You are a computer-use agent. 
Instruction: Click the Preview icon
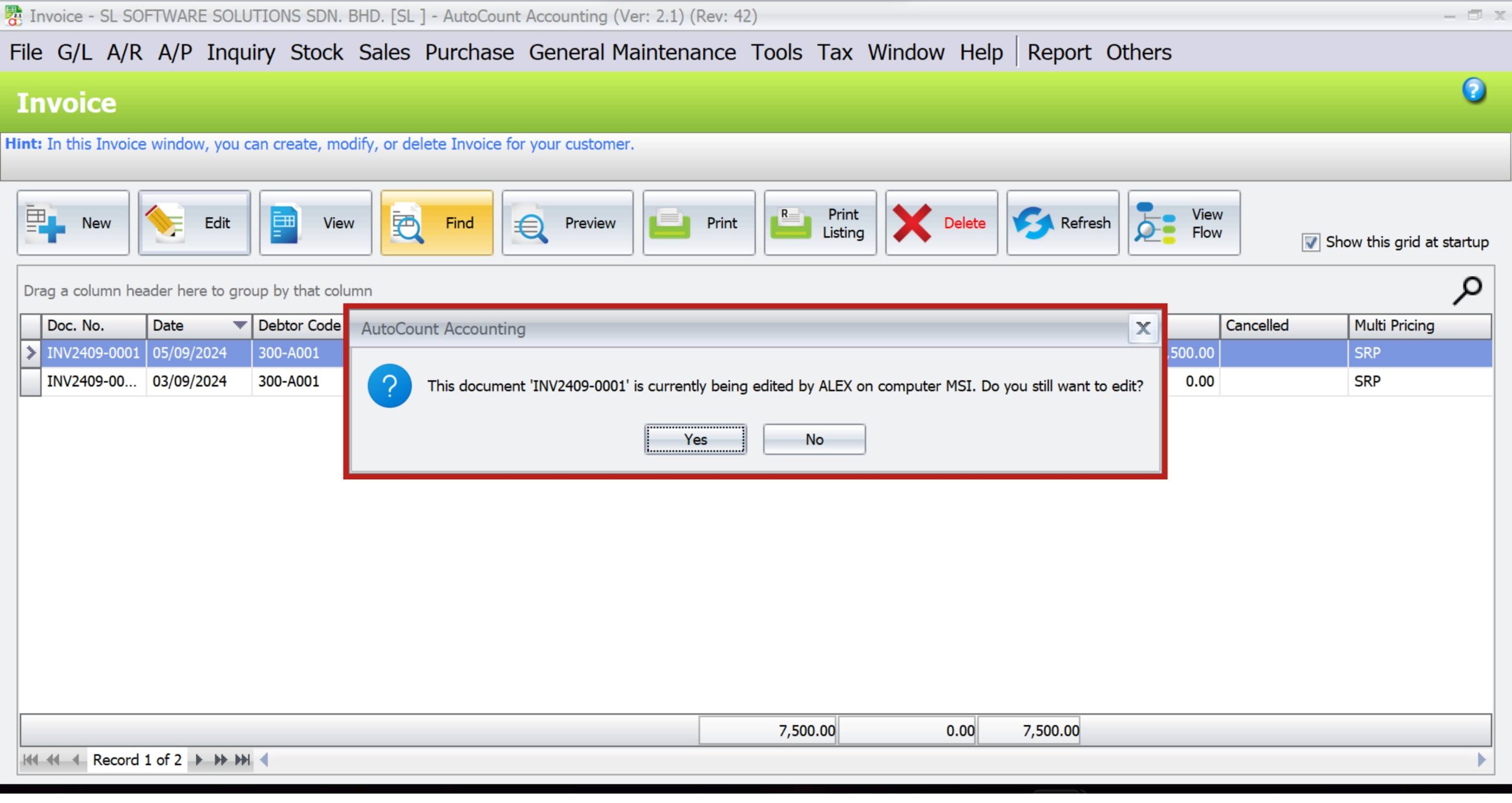pyautogui.click(x=566, y=223)
